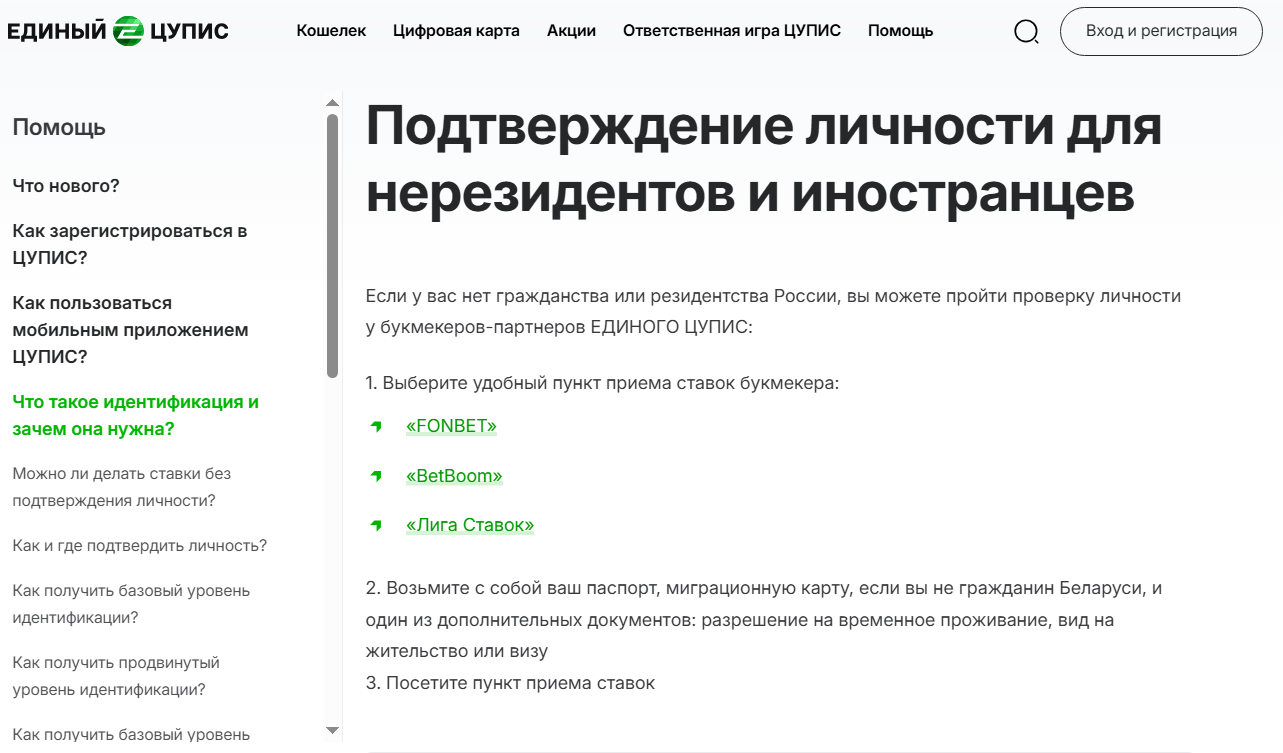Click the arrow bullet beside «Лига Ставок»
Viewport: 1283px width, 753px height.
(x=377, y=525)
